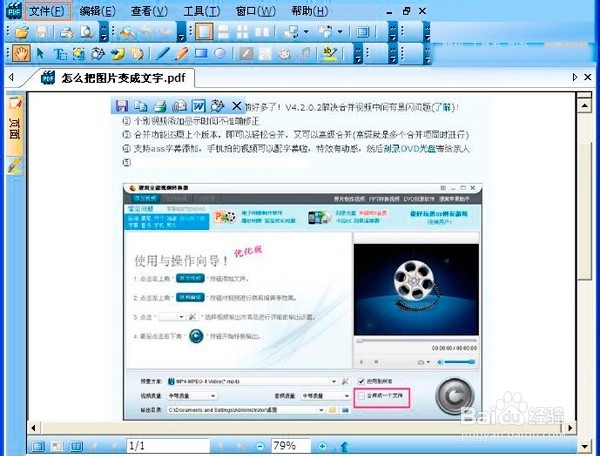Select the orange pencil drawing tool
This screenshot has height=456, width=600.
pos(181,54)
